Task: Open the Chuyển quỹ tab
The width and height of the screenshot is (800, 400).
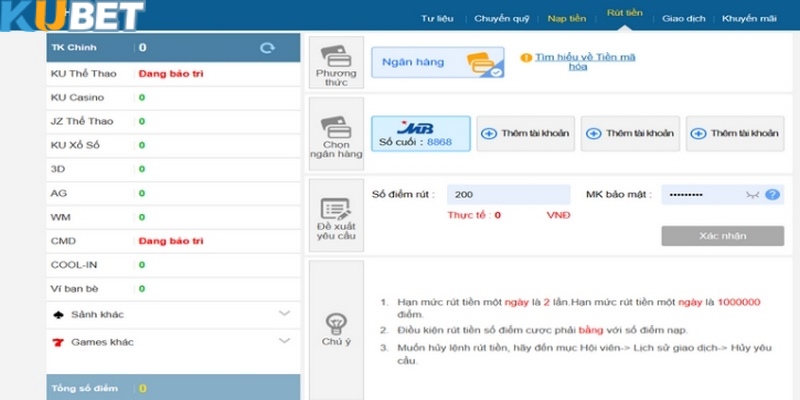Action: point(504,19)
